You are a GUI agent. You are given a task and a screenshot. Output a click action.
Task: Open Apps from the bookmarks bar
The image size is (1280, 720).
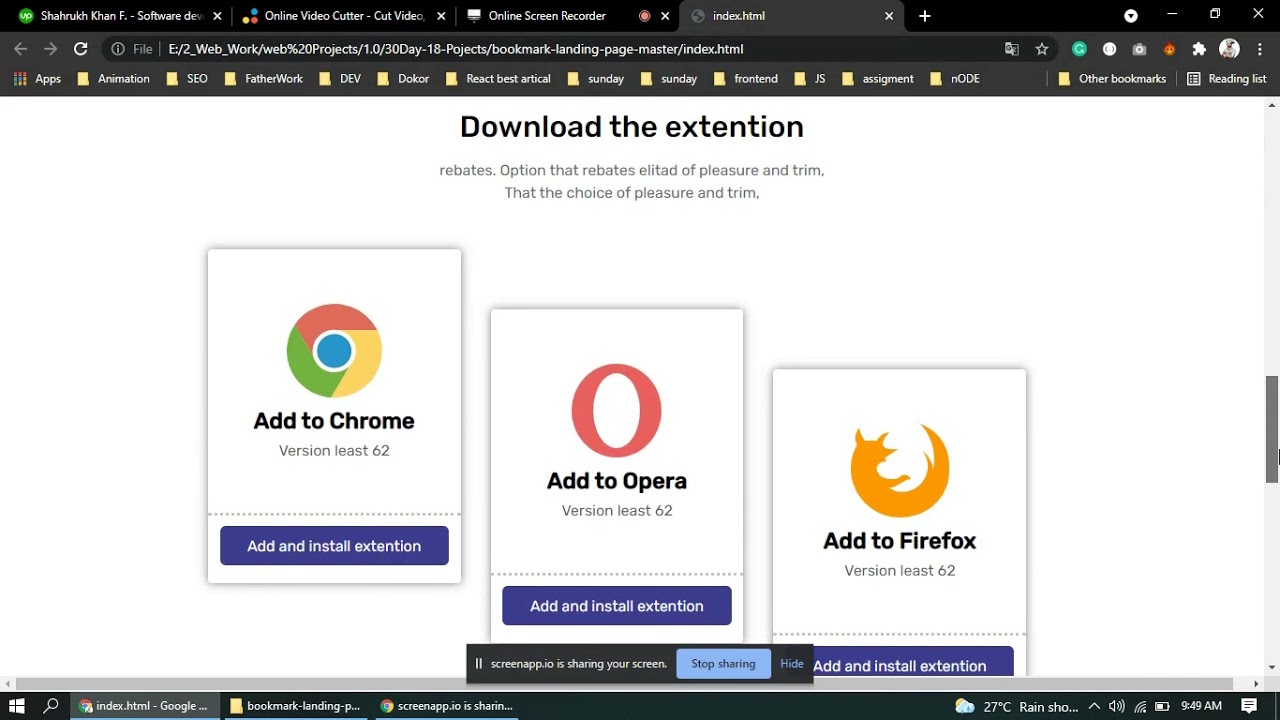pos(37,79)
